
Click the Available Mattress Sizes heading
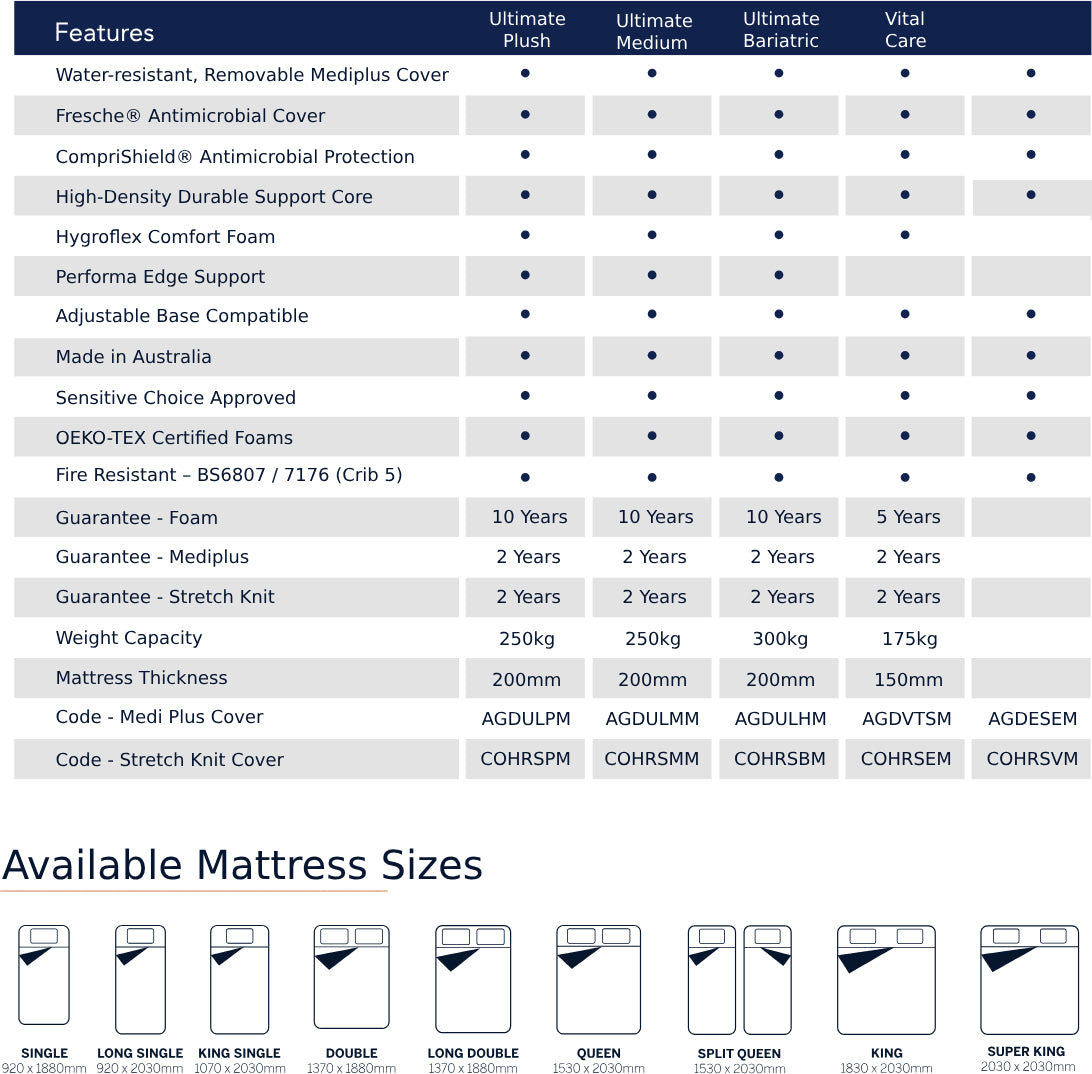[242, 865]
